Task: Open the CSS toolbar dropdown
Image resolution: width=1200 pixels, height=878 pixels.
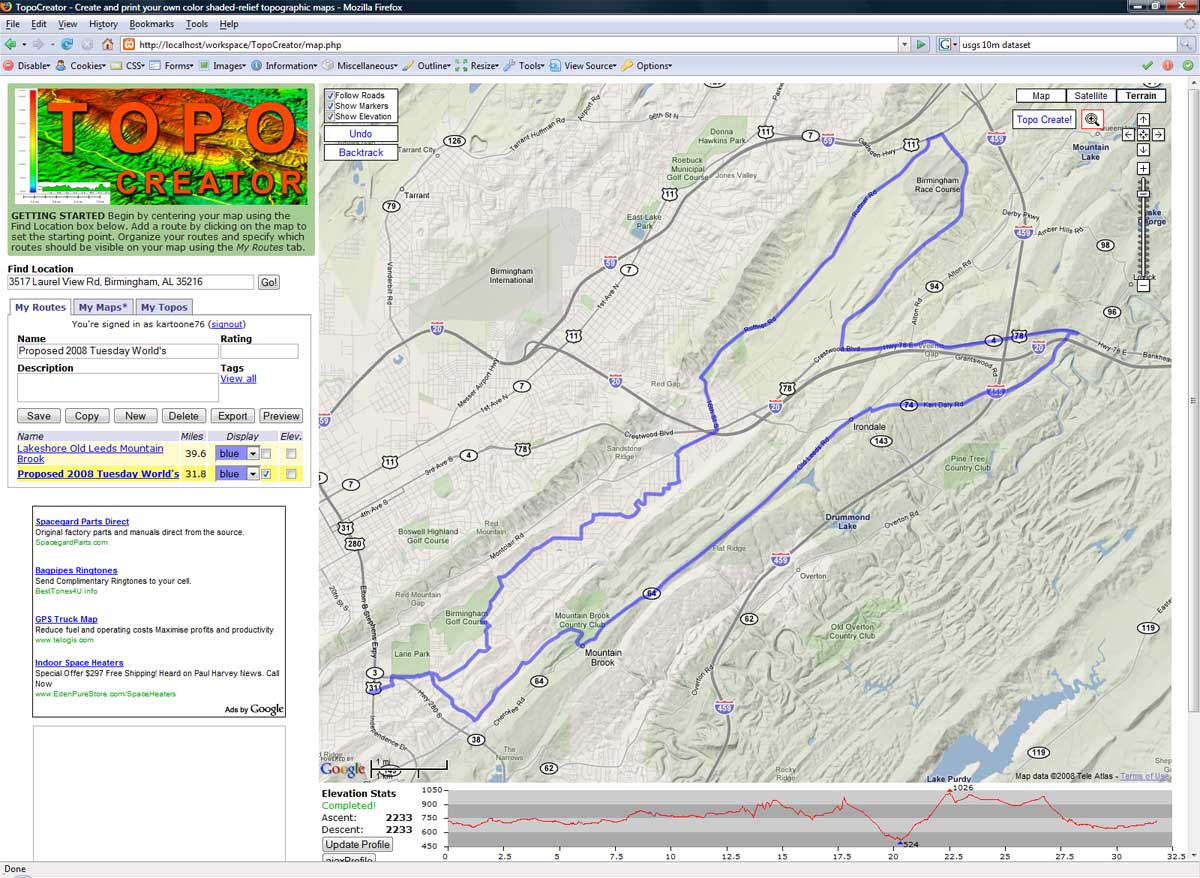Action: (129, 65)
